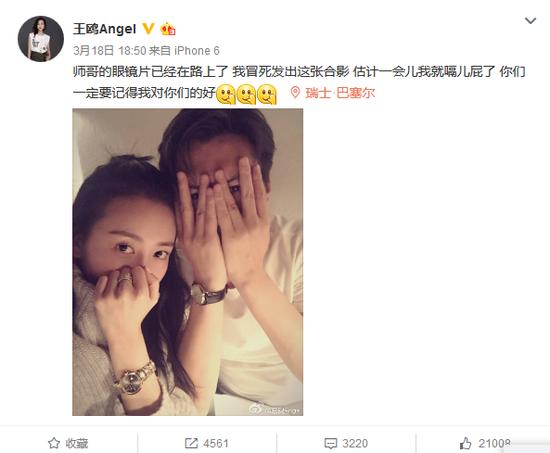This screenshot has width=550, height=453.
Task: Open the post options chevron menu
Action: coord(530,21)
